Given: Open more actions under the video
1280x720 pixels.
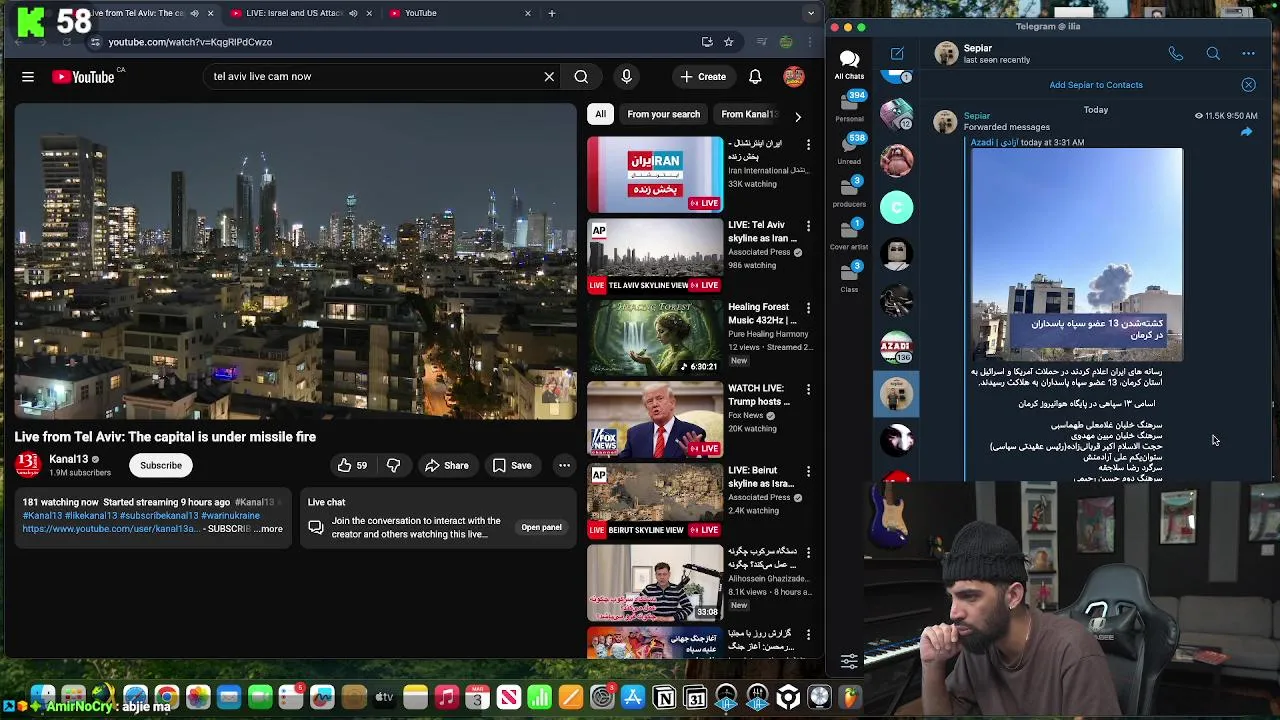Looking at the screenshot, I should [564, 465].
